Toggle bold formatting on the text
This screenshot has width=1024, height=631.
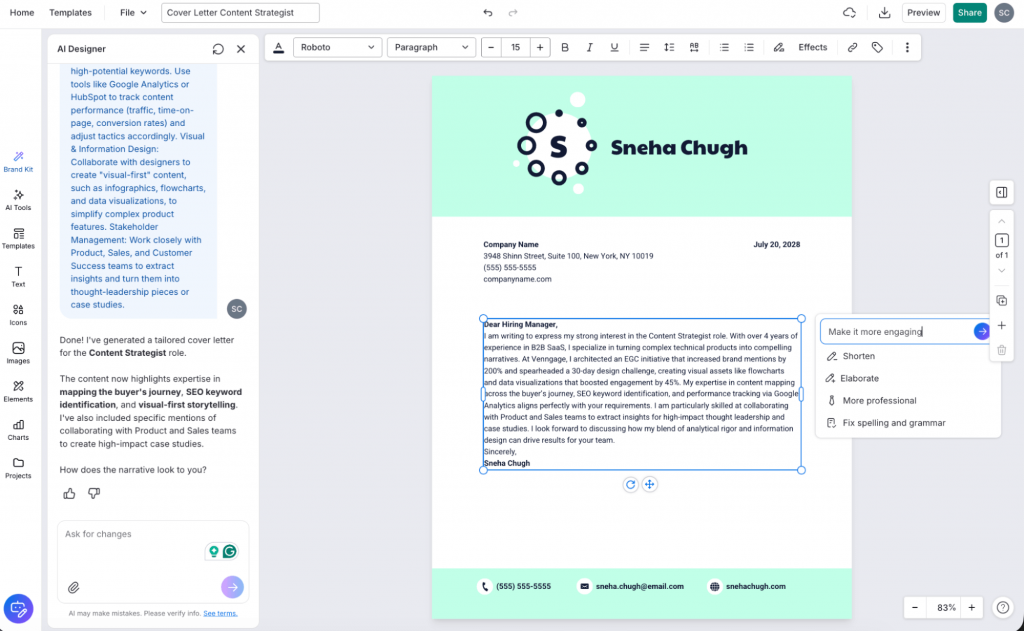[x=565, y=46]
